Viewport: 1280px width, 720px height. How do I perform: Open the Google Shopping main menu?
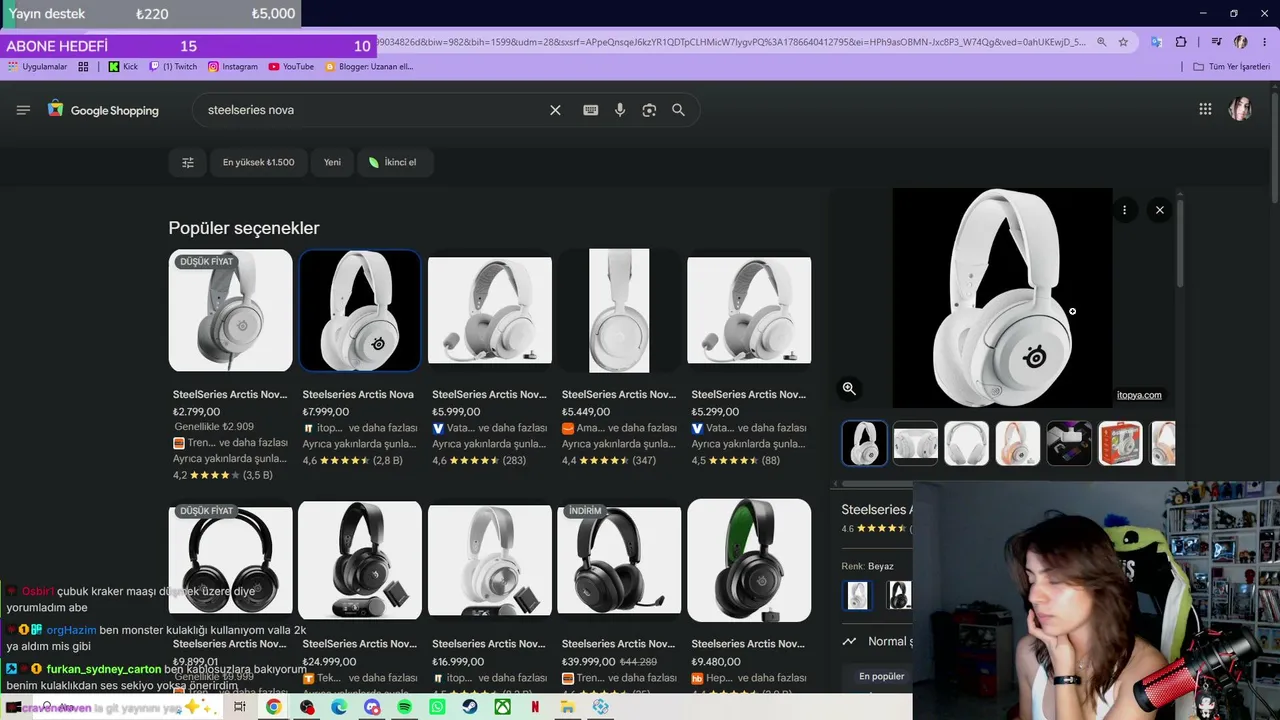23,110
